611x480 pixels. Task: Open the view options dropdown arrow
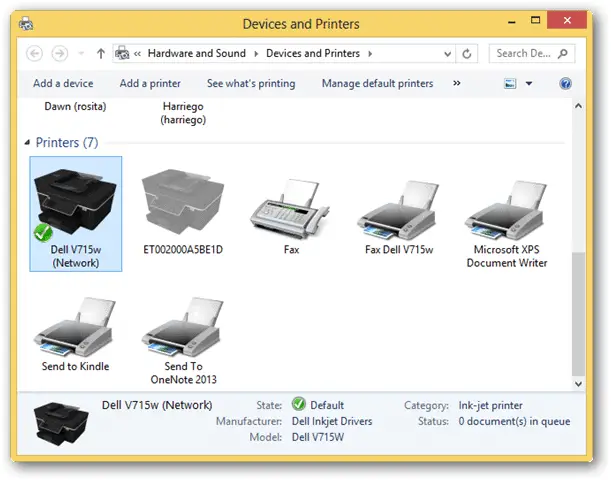click(x=529, y=83)
